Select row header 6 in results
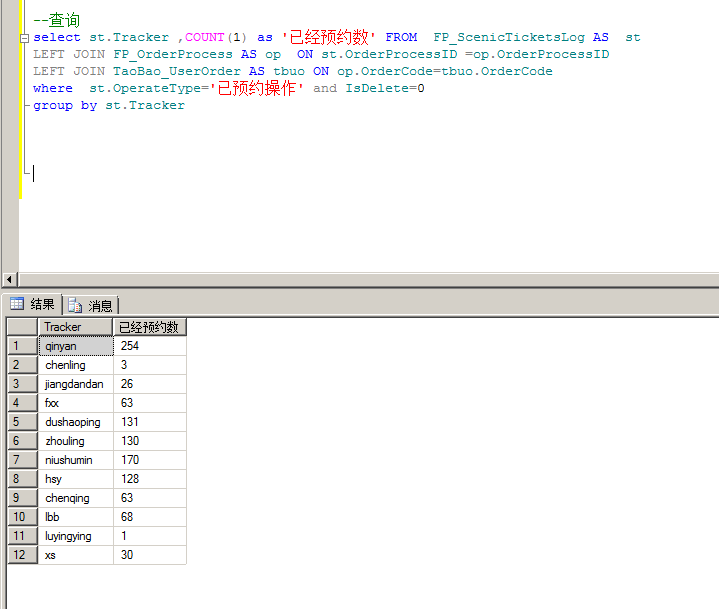 coord(22,441)
